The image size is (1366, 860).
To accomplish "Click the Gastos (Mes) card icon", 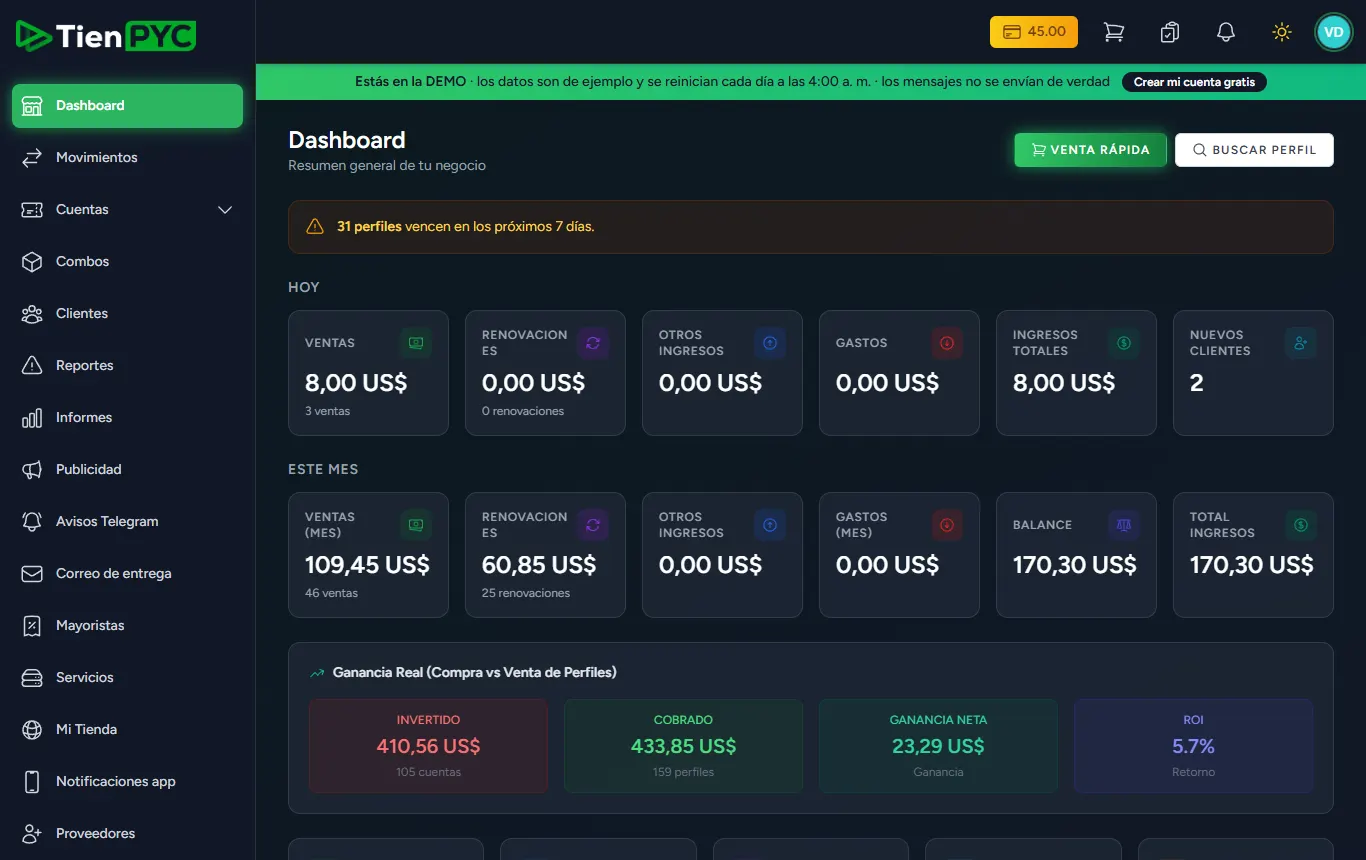I will tap(947, 525).
